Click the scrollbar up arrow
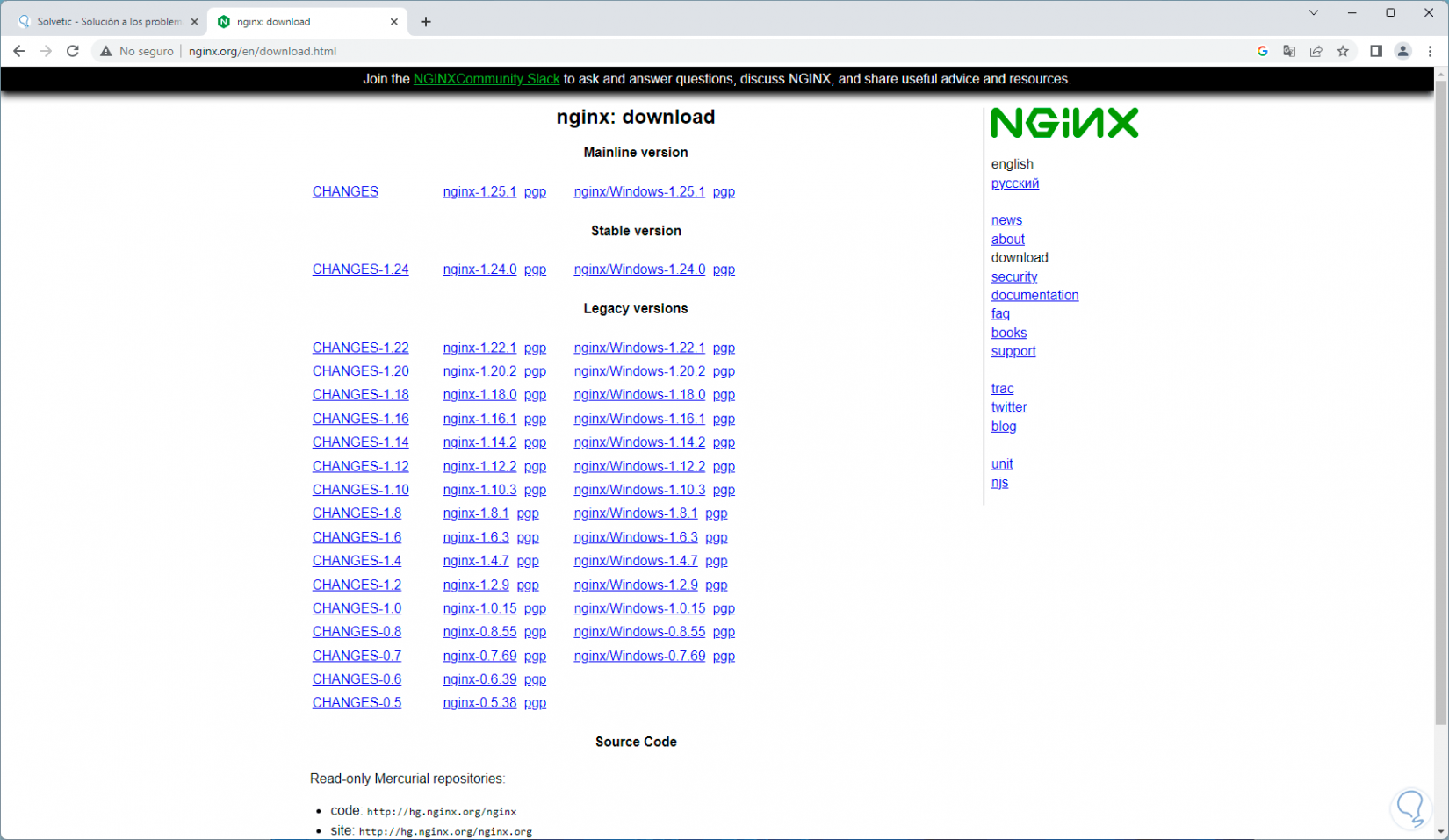 pos(1440,75)
